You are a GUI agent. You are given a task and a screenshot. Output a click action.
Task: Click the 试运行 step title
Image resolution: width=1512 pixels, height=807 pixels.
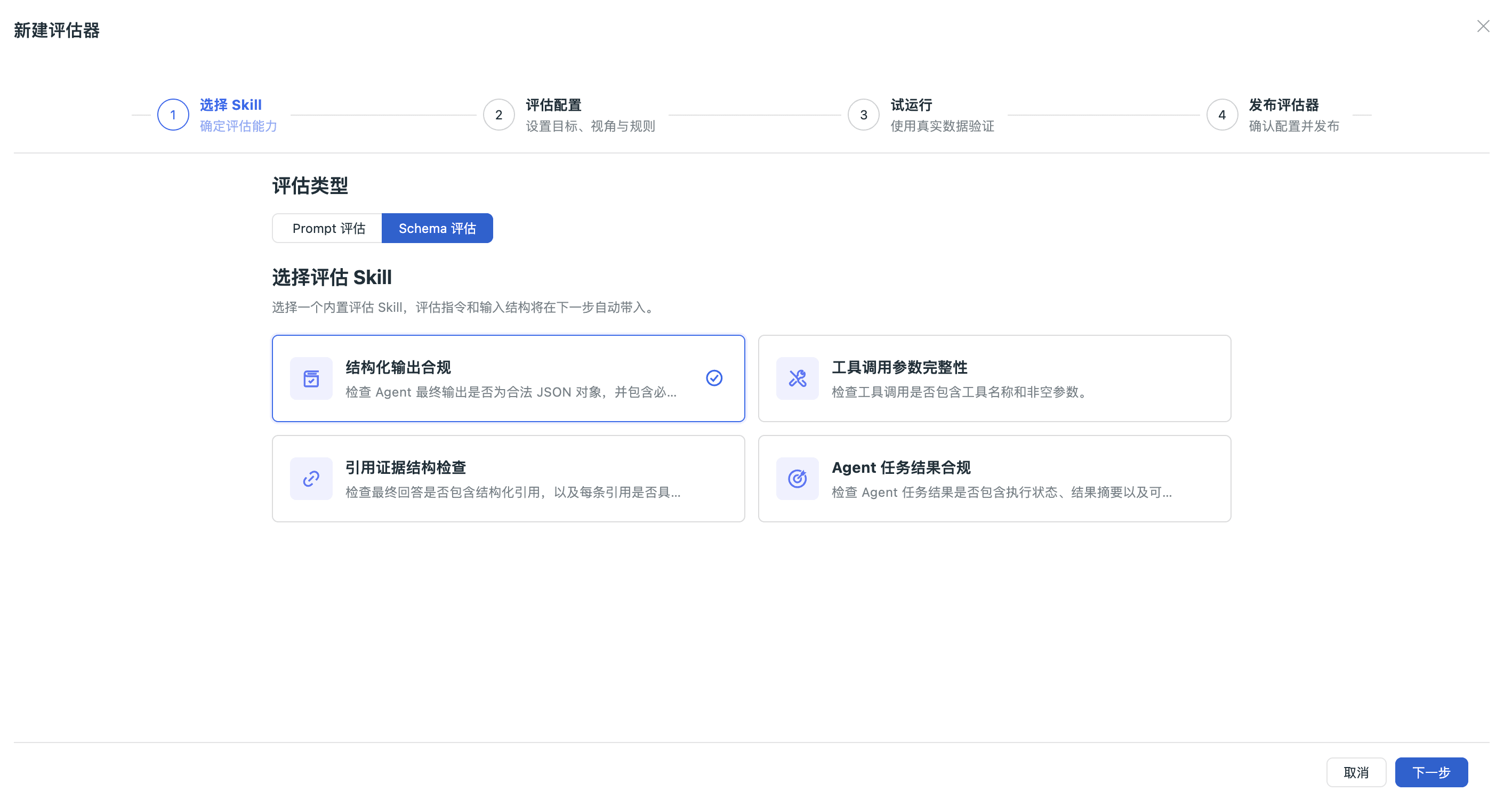click(x=911, y=105)
